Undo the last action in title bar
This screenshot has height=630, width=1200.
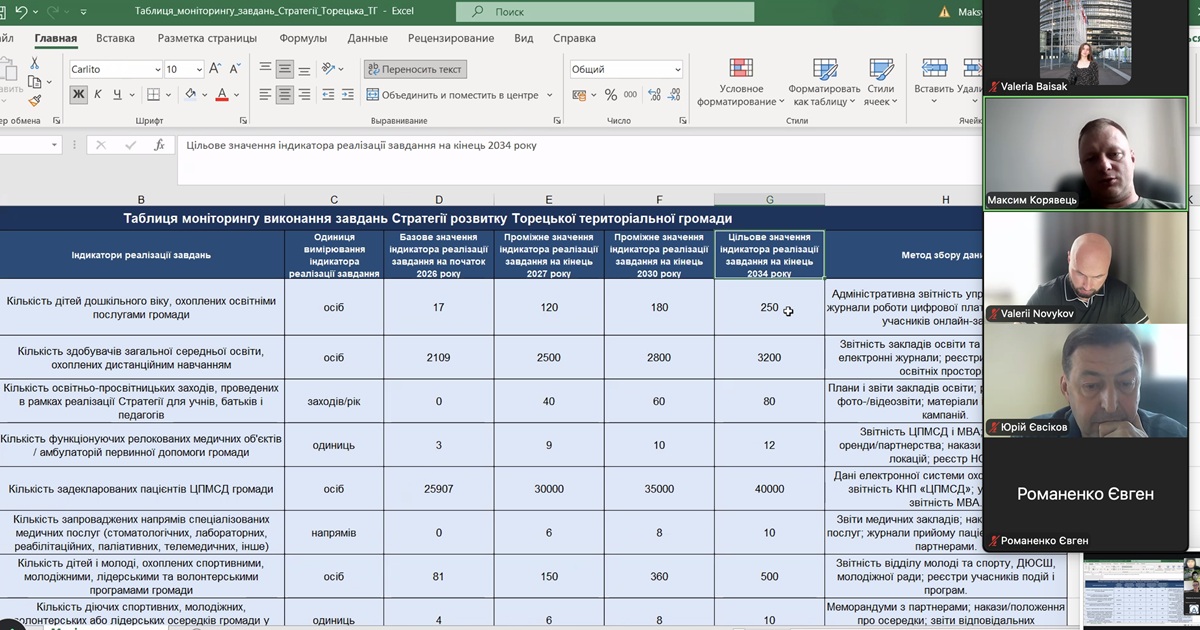(21, 12)
